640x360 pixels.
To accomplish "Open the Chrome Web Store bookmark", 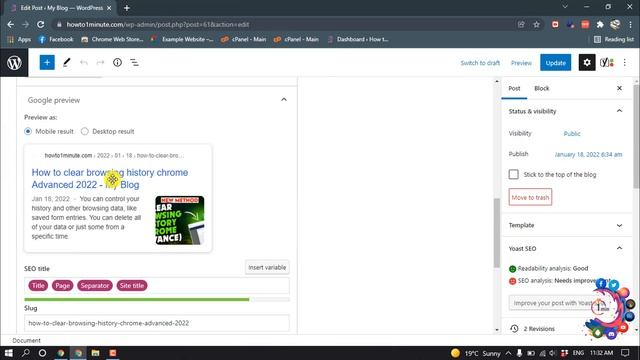I will tap(112, 39).
